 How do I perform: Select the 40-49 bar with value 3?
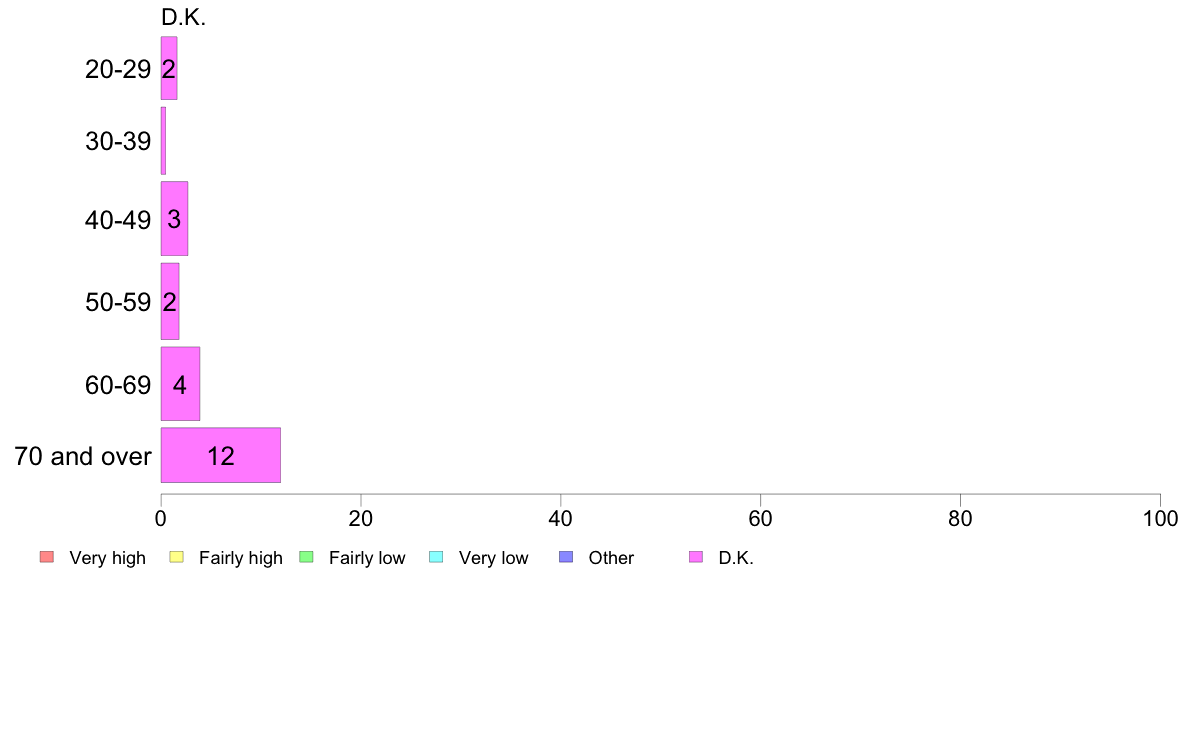click(x=174, y=218)
